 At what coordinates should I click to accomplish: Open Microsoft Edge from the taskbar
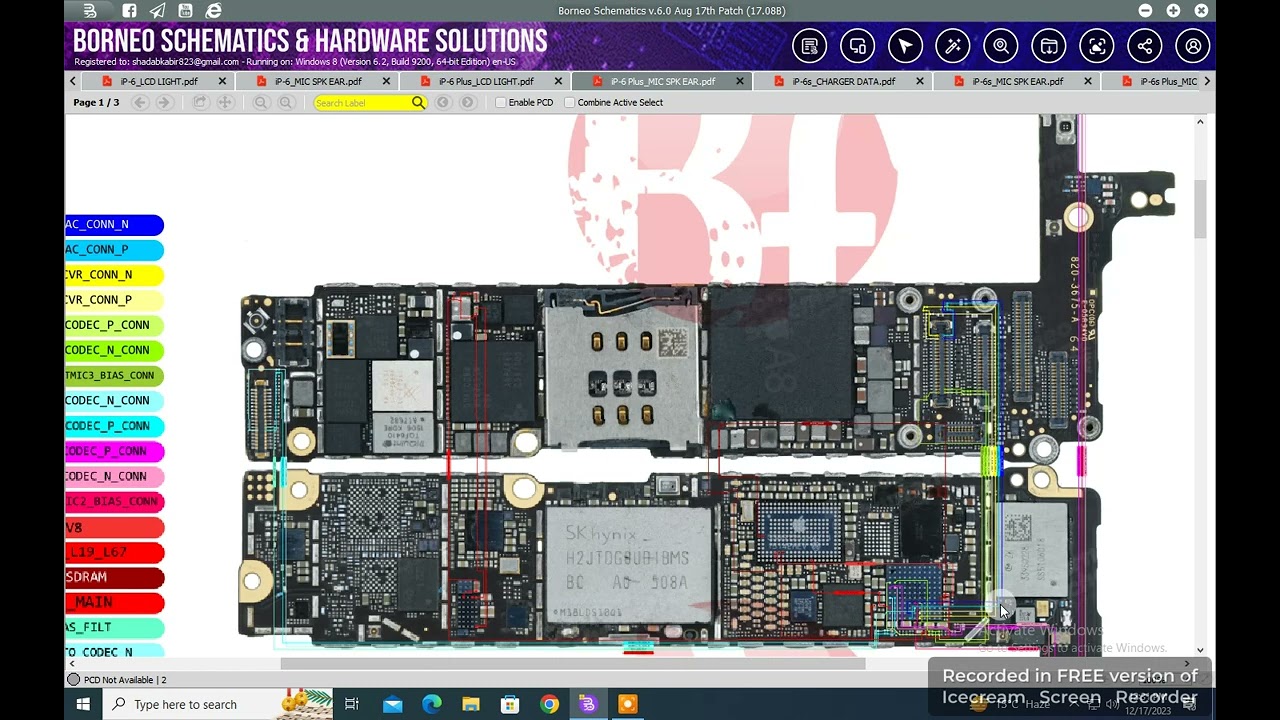click(x=431, y=704)
